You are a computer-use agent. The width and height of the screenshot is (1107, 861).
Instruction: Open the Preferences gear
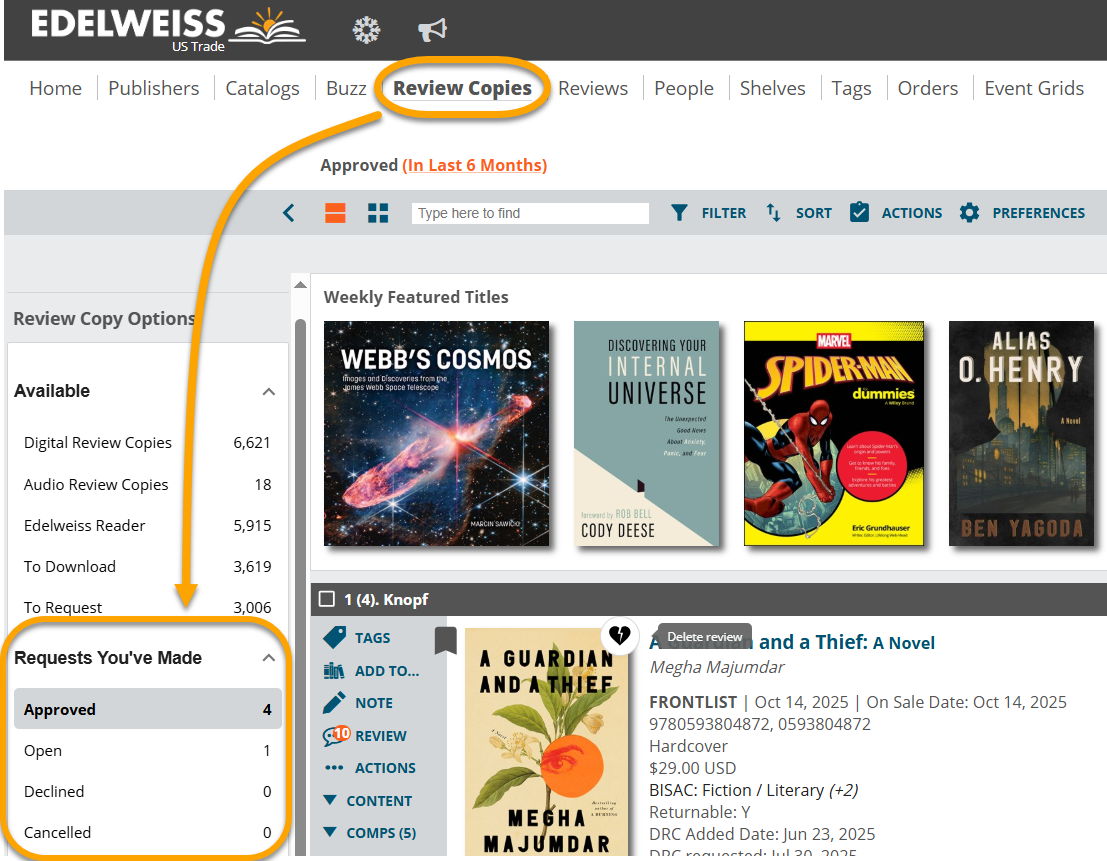(1021, 213)
